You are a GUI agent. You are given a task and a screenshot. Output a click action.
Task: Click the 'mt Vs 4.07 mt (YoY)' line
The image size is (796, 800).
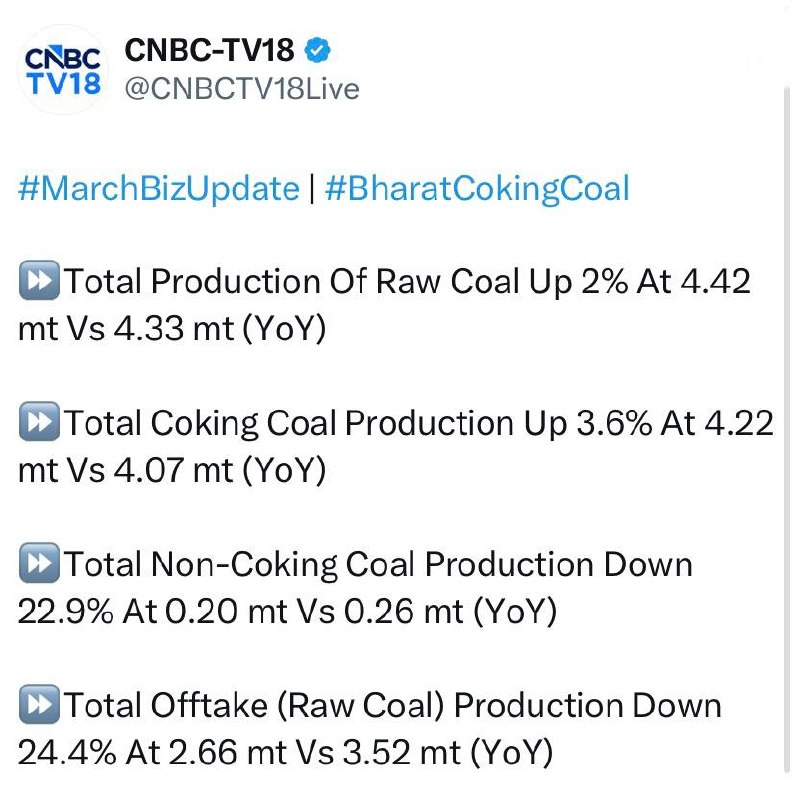pyautogui.click(x=172, y=470)
